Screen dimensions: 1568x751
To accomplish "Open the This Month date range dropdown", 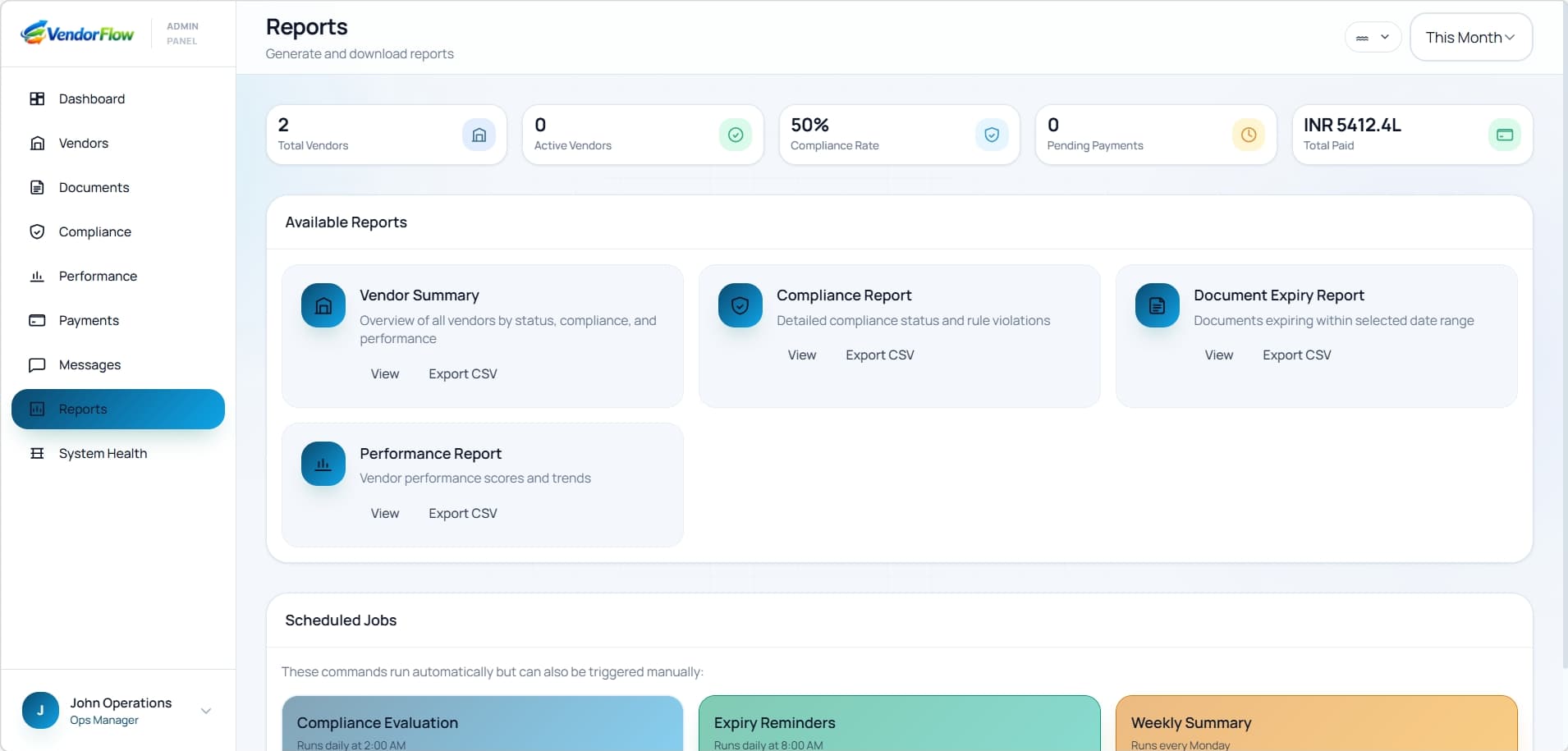I will tap(1470, 37).
